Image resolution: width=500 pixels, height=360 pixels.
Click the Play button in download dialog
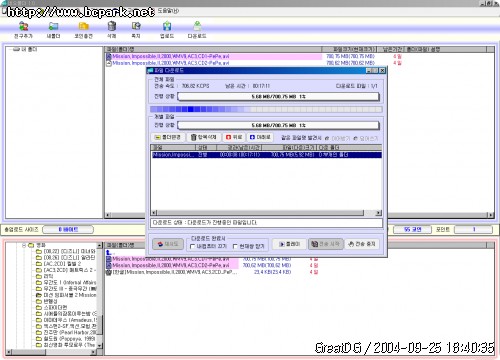pyautogui.click(x=289, y=244)
